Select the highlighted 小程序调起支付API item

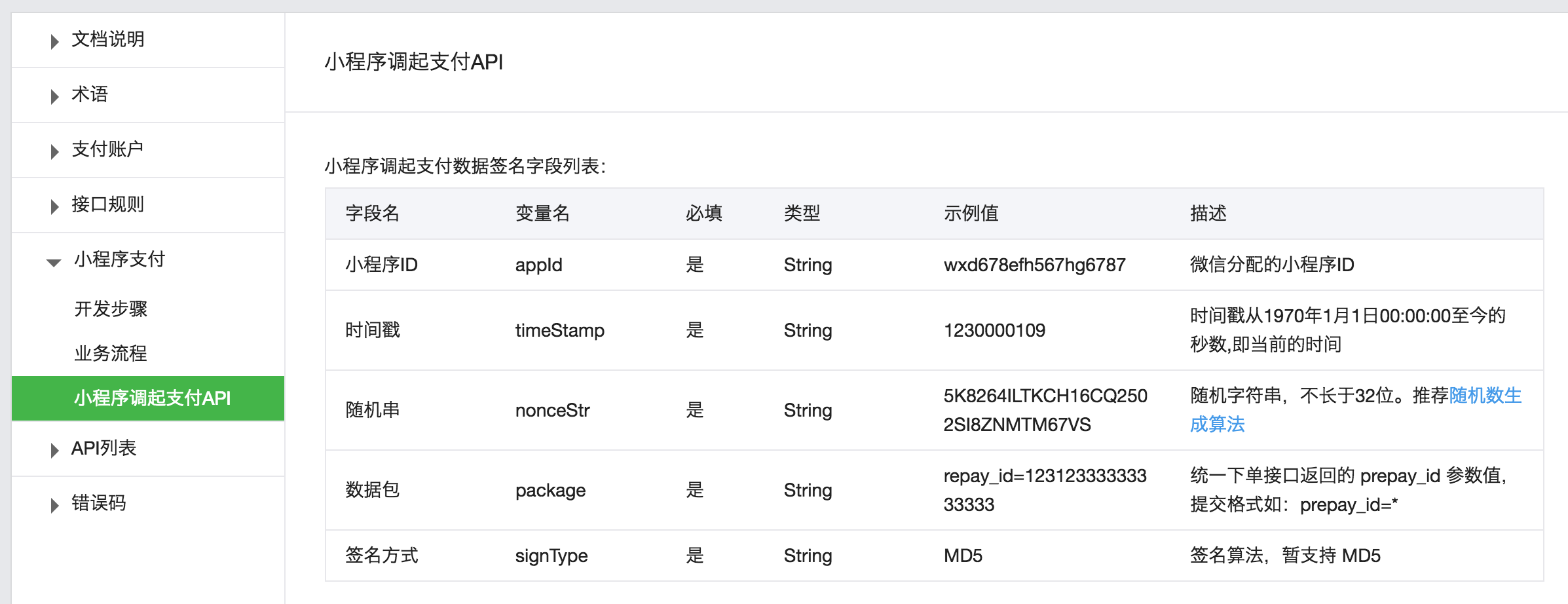point(152,398)
